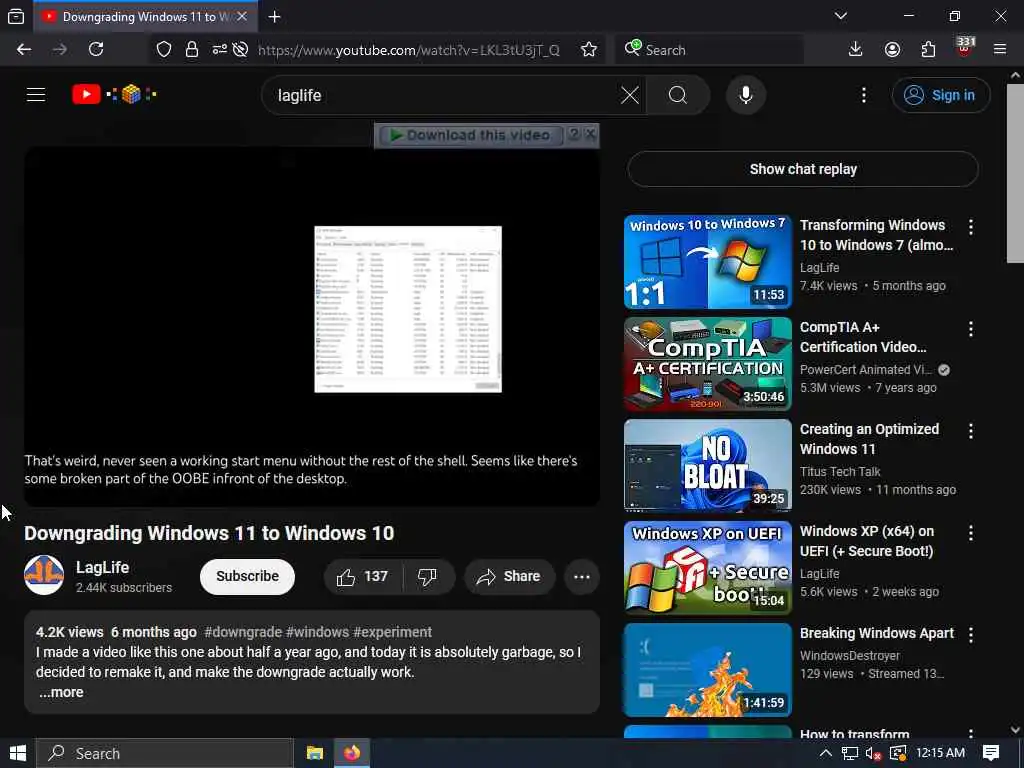Open NO BLOAT video thumbnail

coord(707,466)
